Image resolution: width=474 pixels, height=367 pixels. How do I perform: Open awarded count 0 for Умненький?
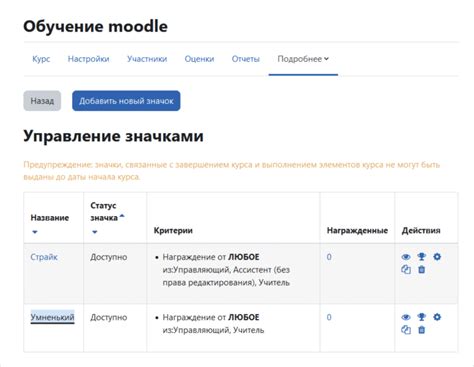[329, 317]
